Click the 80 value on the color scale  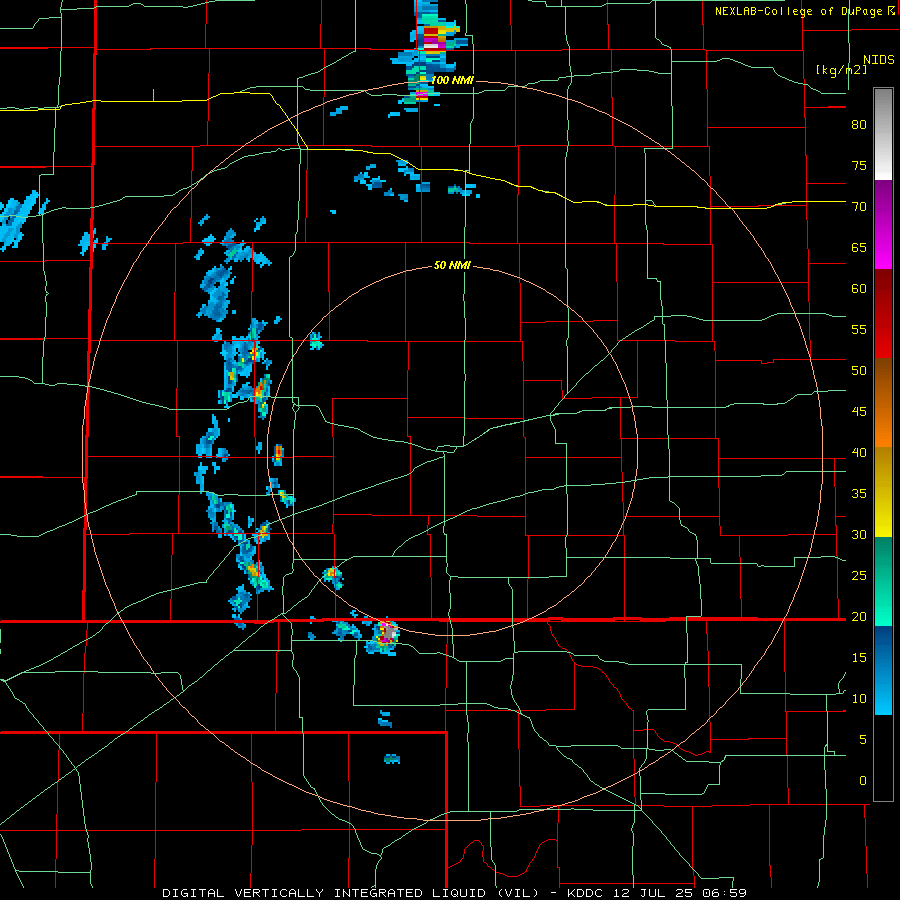(859, 125)
